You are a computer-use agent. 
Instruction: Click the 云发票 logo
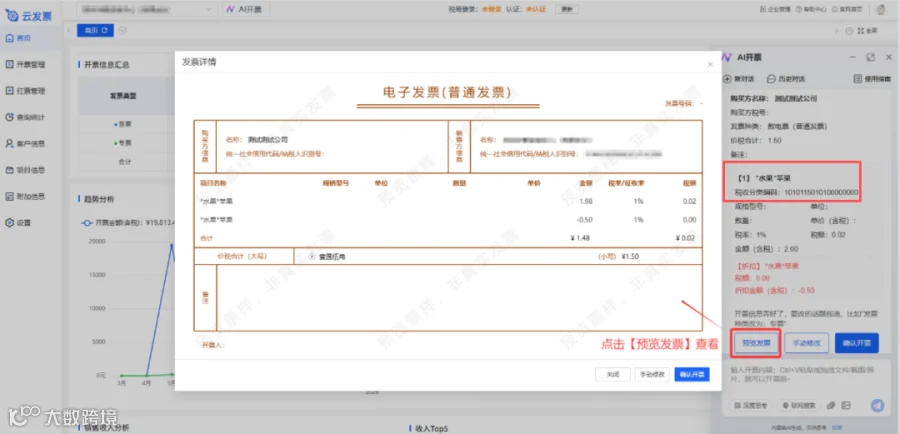pyautogui.click(x=28, y=14)
